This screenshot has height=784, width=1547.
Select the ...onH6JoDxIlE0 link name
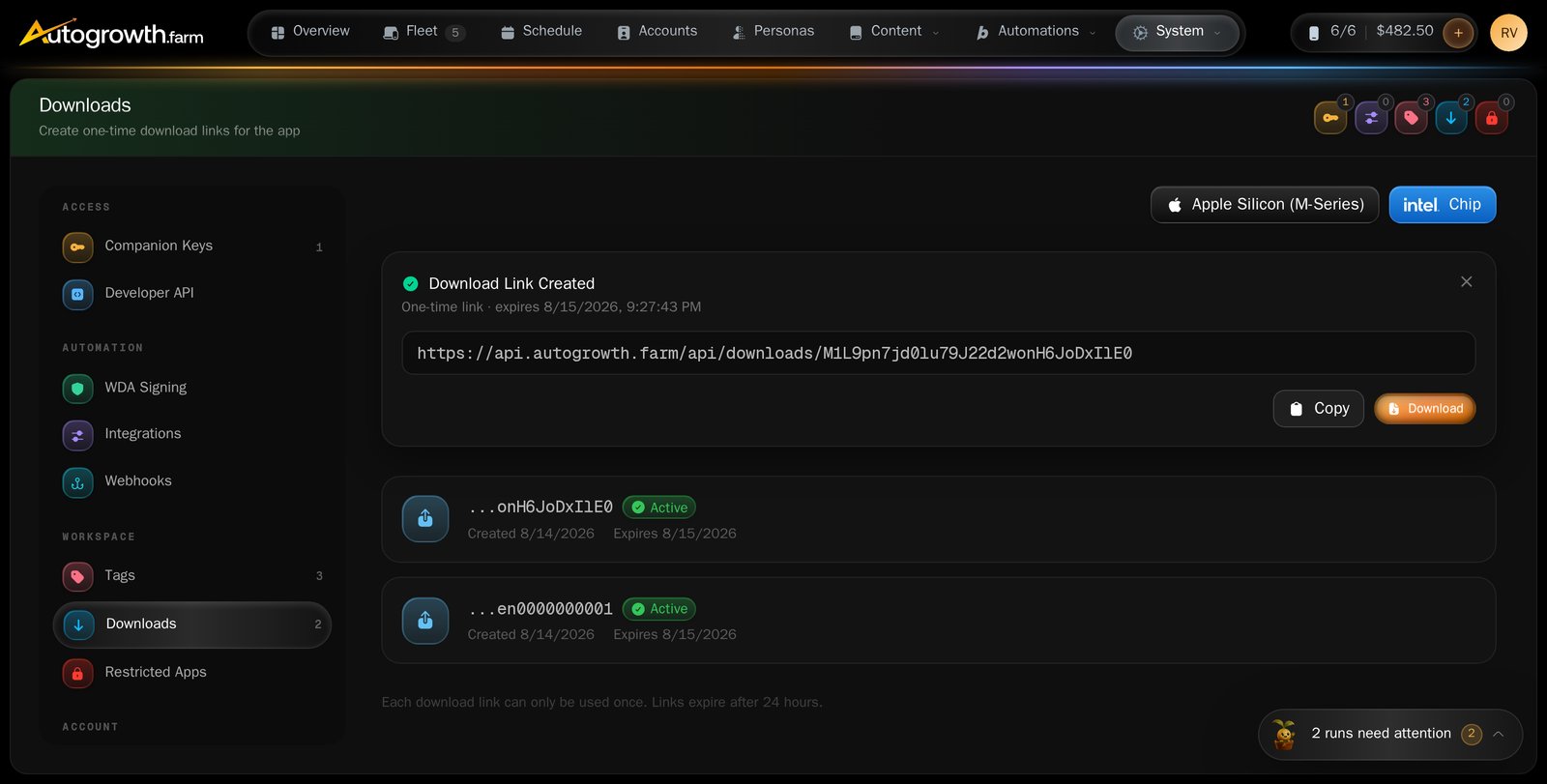click(x=540, y=507)
